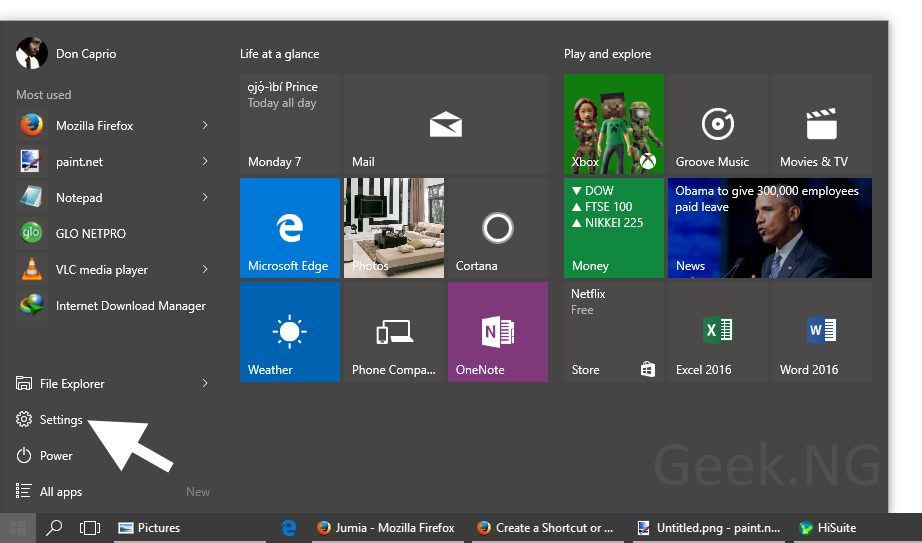922x543 pixels.
Task: Open the Money tile with stock indexes
Action: coord(614,228)
